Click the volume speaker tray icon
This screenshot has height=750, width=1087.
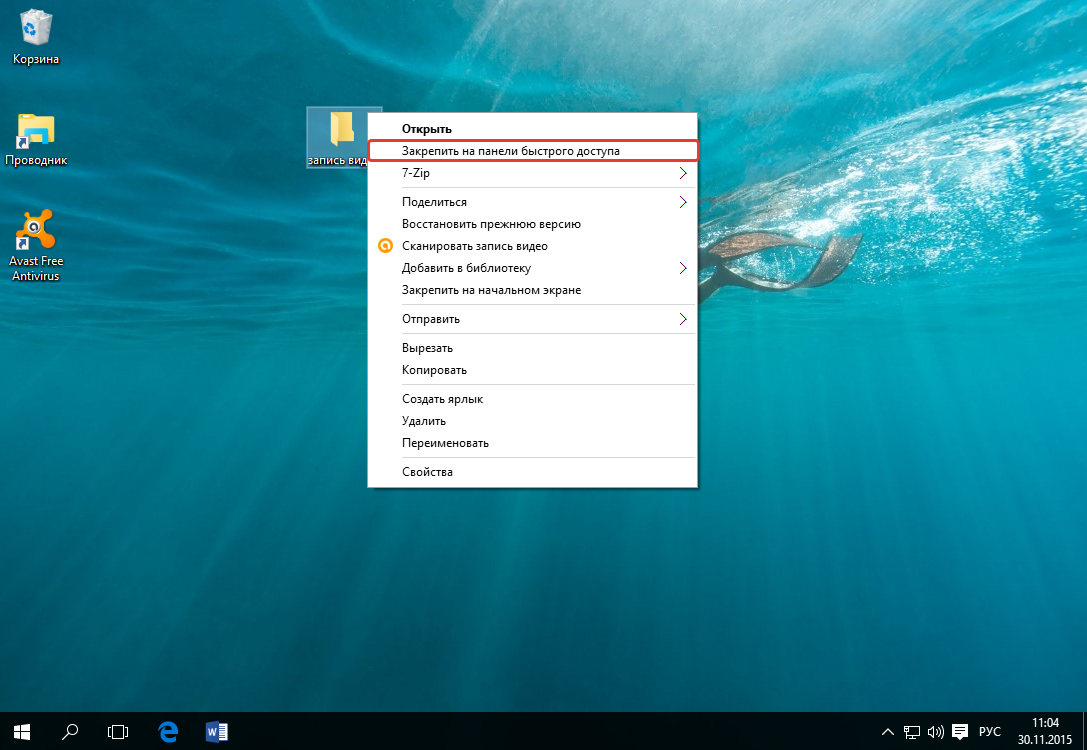[x=936, y=731]
